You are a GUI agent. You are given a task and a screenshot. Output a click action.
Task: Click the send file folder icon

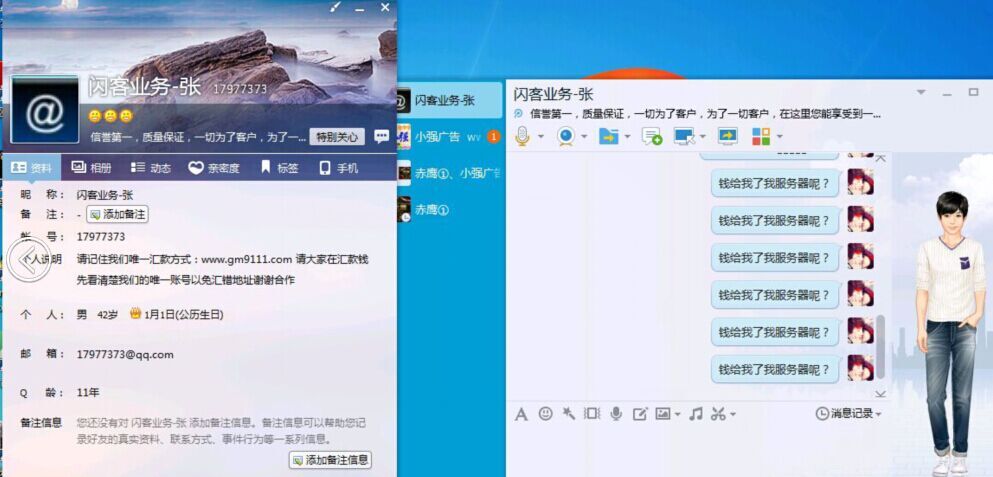[x=608, y=136]
